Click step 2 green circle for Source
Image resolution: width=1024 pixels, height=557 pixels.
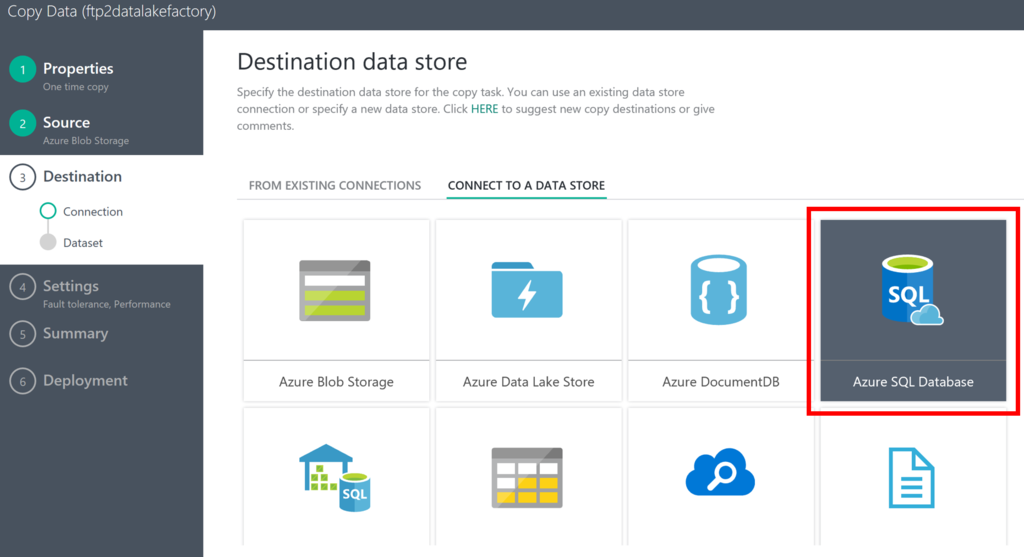pos(23,123)
